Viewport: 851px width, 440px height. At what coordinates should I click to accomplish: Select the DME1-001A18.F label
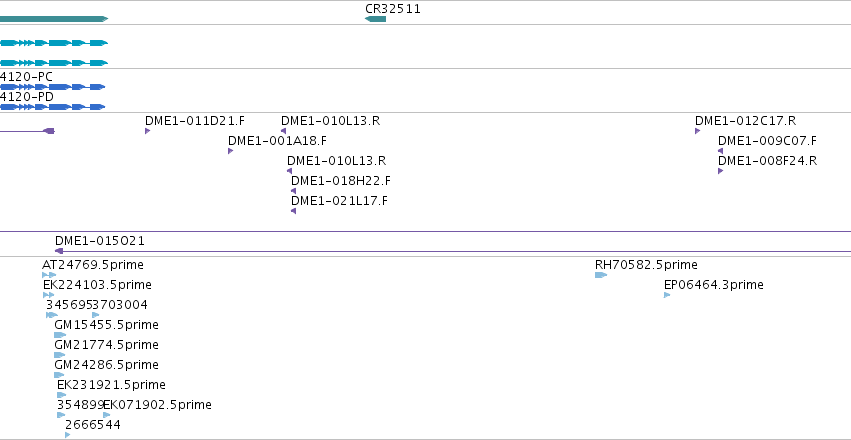[277, 141]
